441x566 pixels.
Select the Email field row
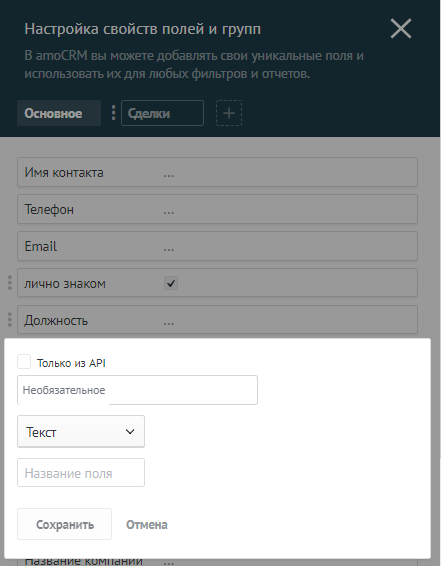pyautogui.click(x=218, y=246)
